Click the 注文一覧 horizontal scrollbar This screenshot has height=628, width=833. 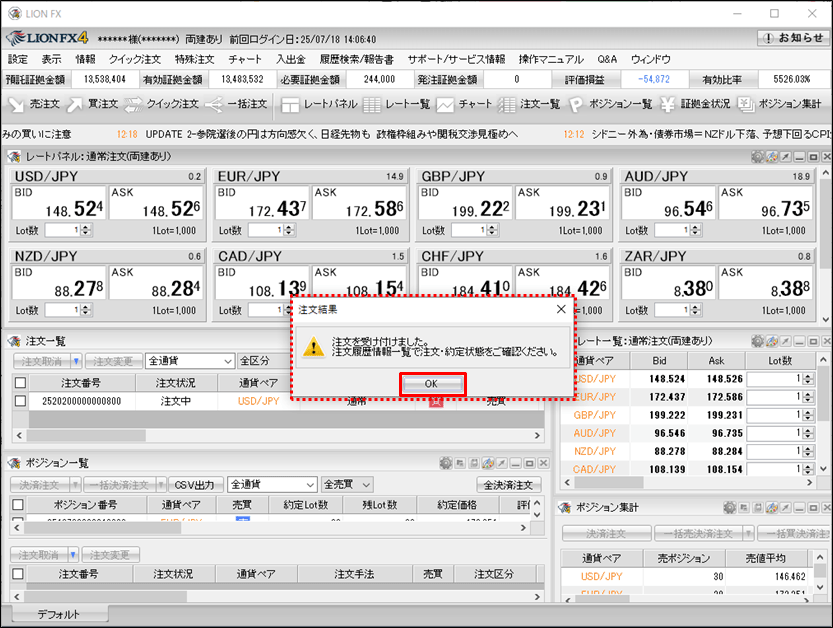280,420
